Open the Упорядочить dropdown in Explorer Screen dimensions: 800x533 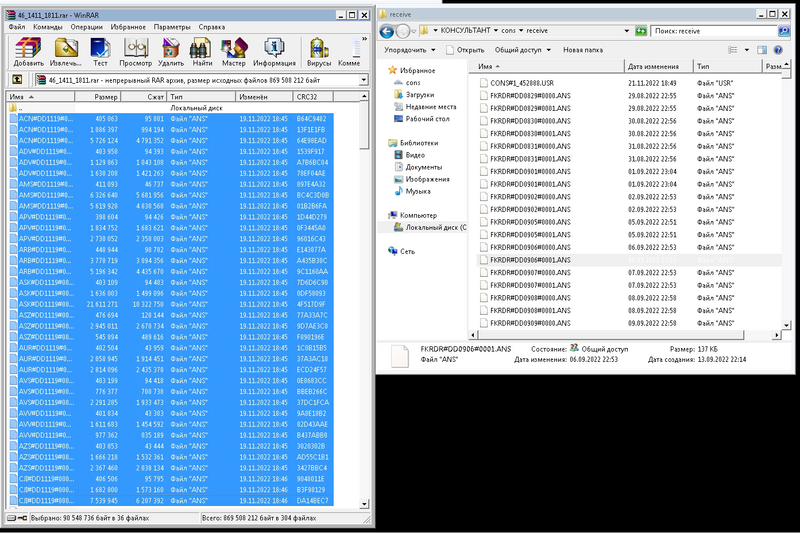point(410,50)
